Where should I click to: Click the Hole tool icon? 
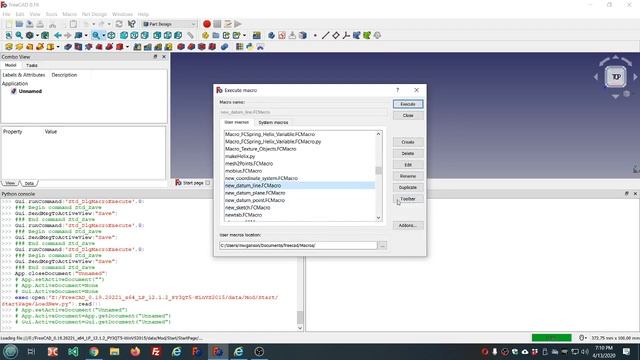coord(78,47)
